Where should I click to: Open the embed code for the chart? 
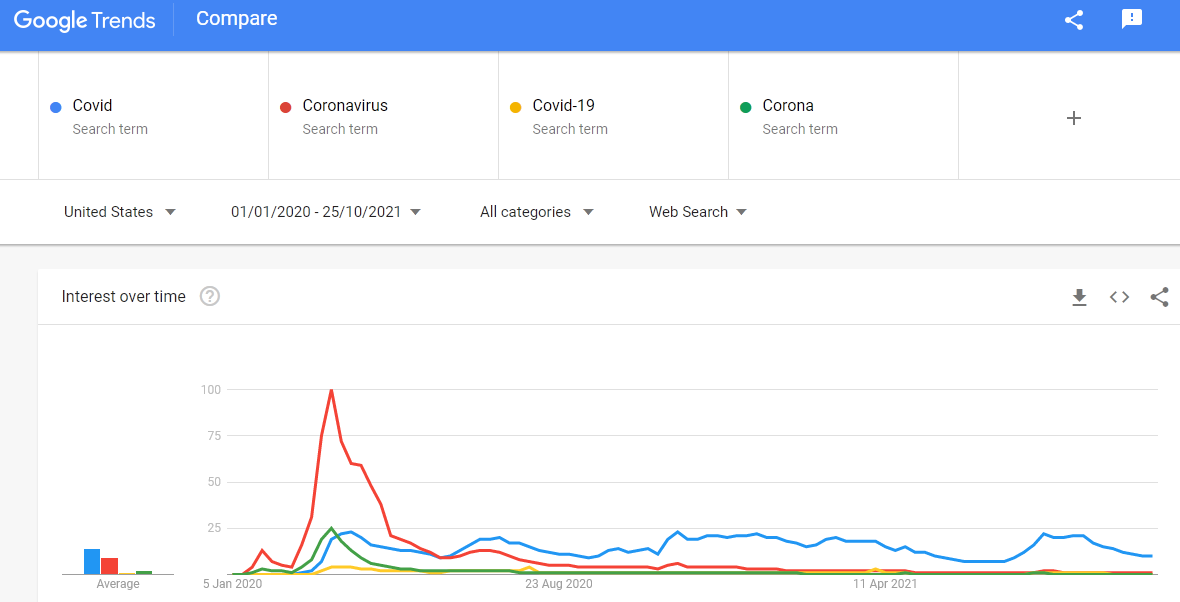click(x=1119, y=297)
